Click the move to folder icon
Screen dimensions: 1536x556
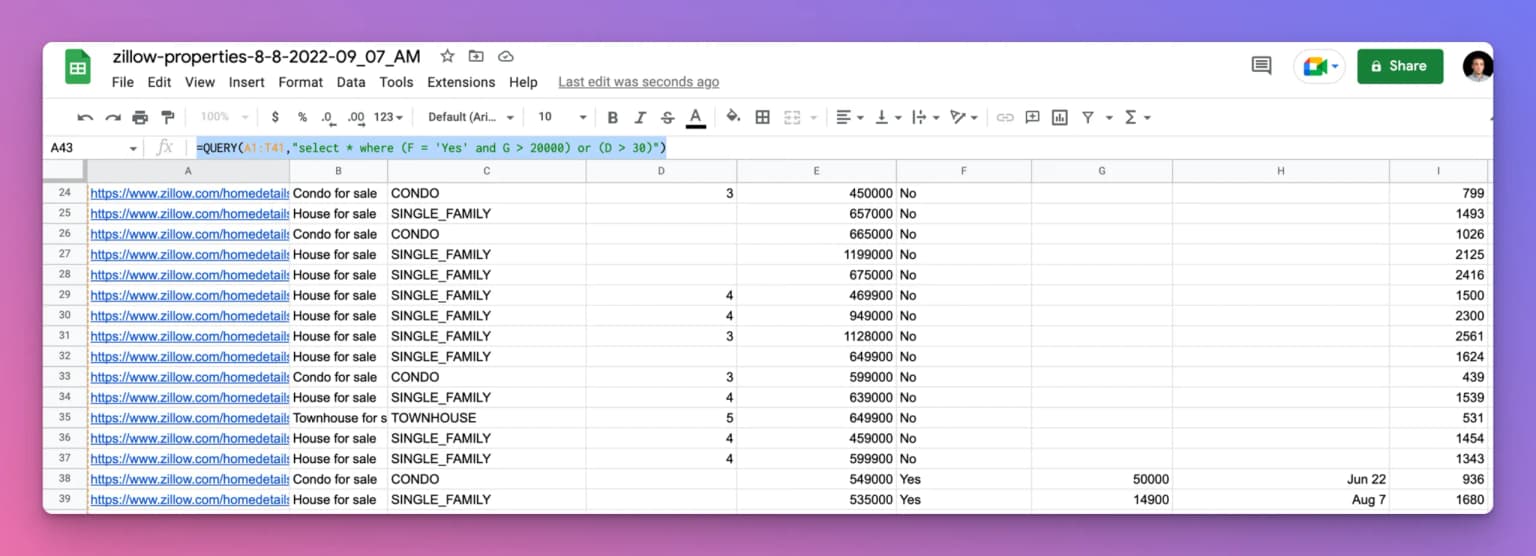point(476,56)
